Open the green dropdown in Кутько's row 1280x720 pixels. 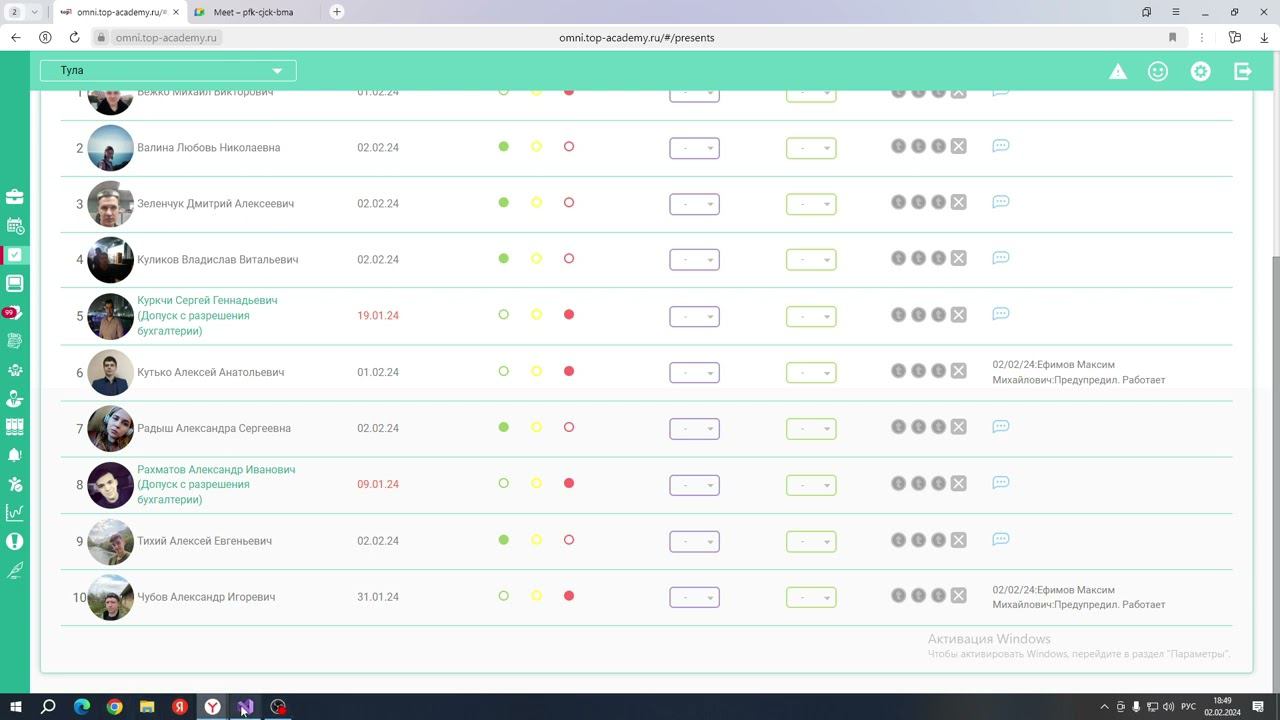click(x=811, y=373)
